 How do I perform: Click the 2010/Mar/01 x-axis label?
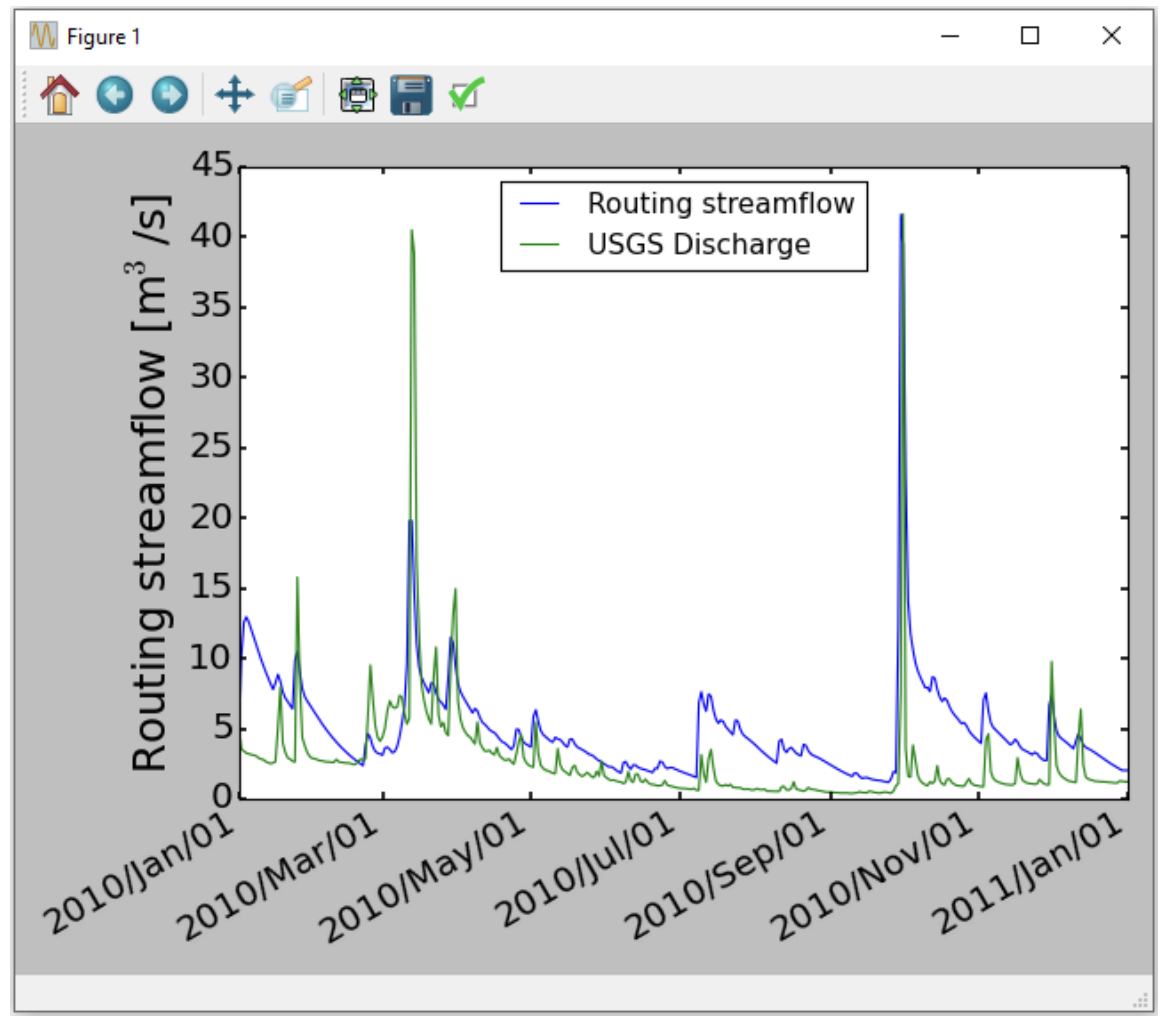(279, 877)
